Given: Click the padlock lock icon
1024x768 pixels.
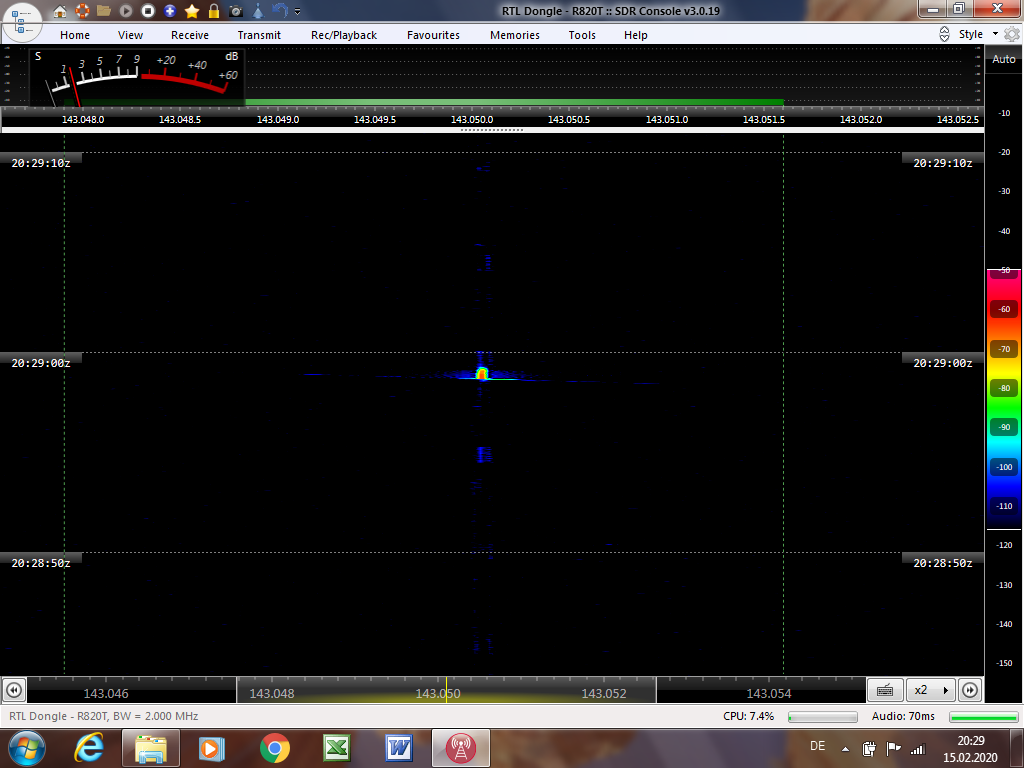Looking at the screenshot, I should click(x=214, y=11).
